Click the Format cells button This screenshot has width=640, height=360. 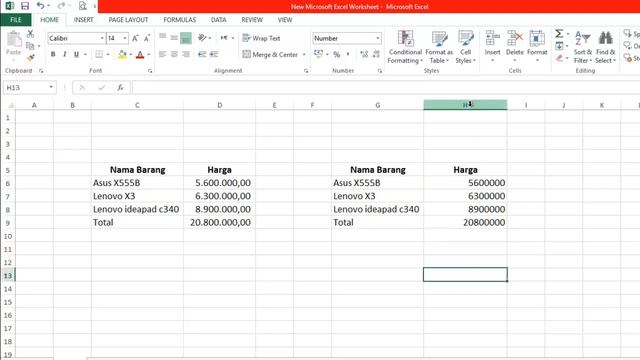coord(537,47)
